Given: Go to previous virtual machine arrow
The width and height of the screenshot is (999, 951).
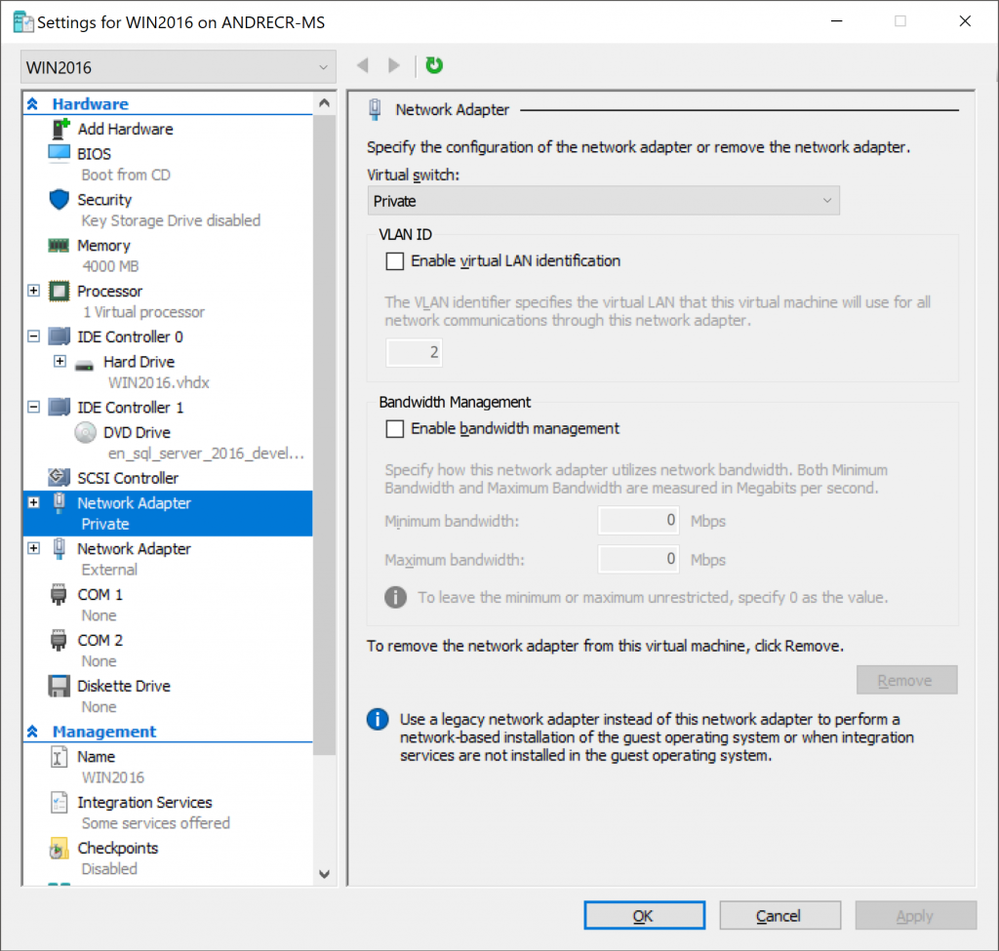Looking at the screenshot, I should [x=363, y=65].
